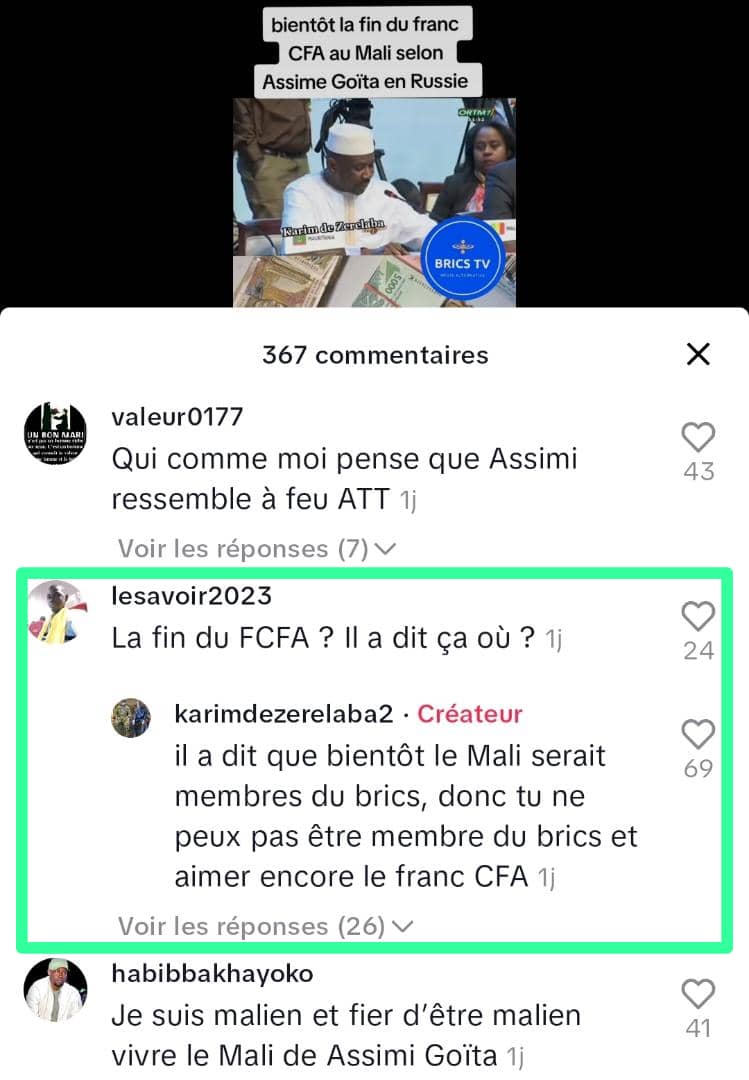
Task: Open karimdezerelaba2's small avatar
Action: pyautogui.click(x=131, y=718)
